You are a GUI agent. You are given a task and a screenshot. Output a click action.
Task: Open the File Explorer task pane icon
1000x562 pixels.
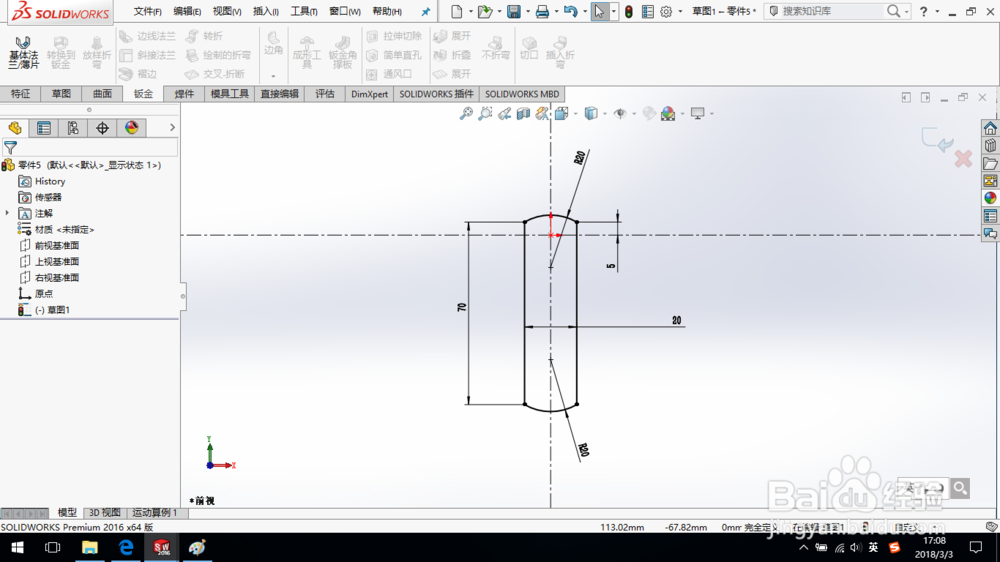point(990,164)
